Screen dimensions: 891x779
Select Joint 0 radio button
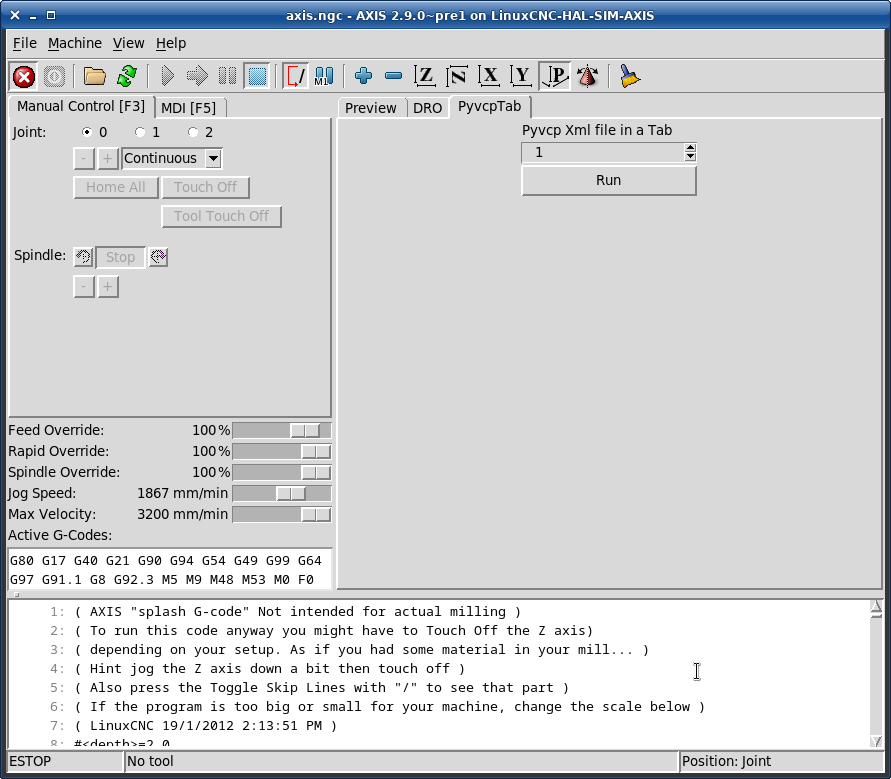[87, 132]
